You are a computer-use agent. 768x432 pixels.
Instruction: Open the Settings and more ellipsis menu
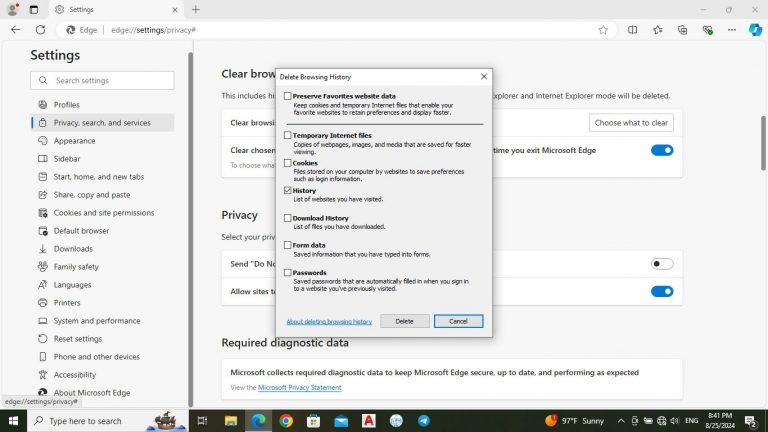pos(732,30)
